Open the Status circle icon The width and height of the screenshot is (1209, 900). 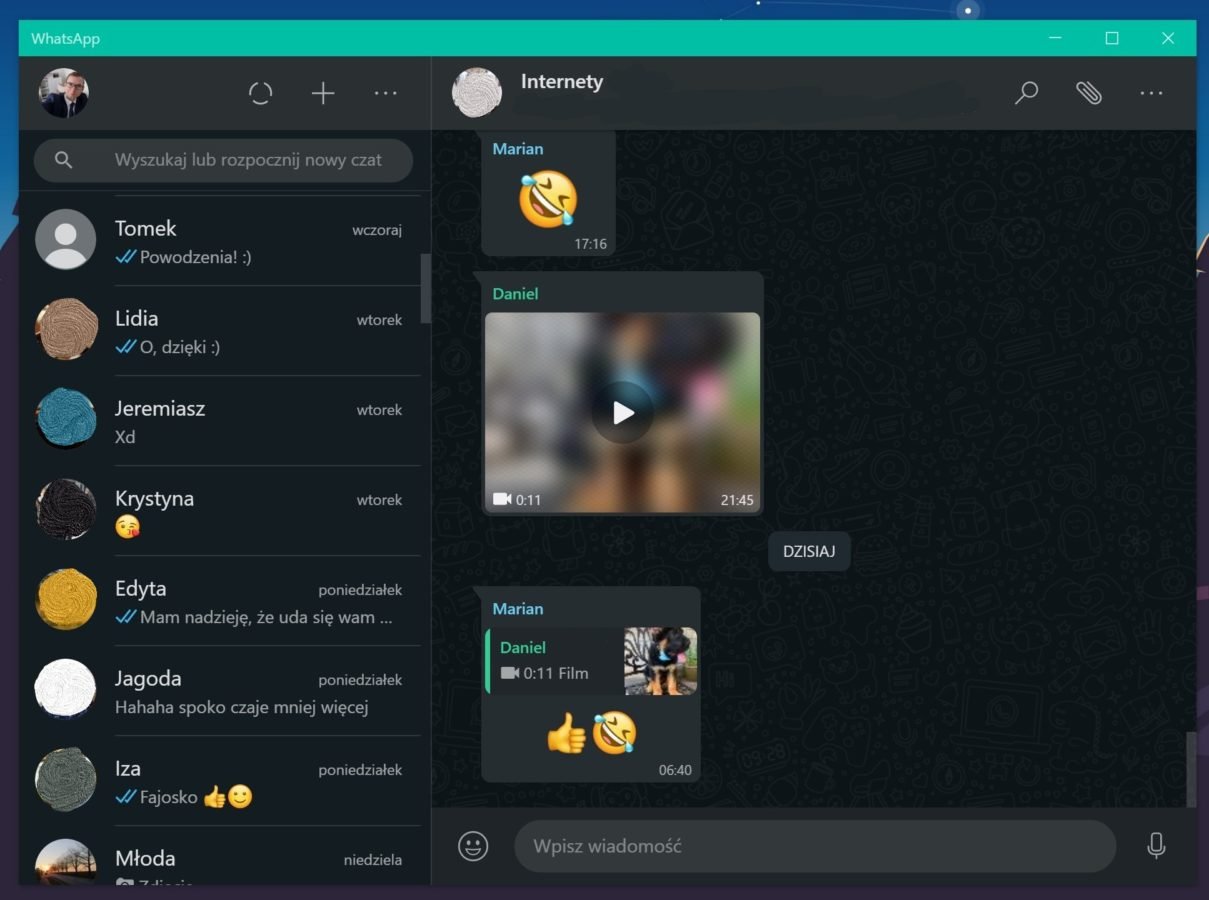coord(260,94)
